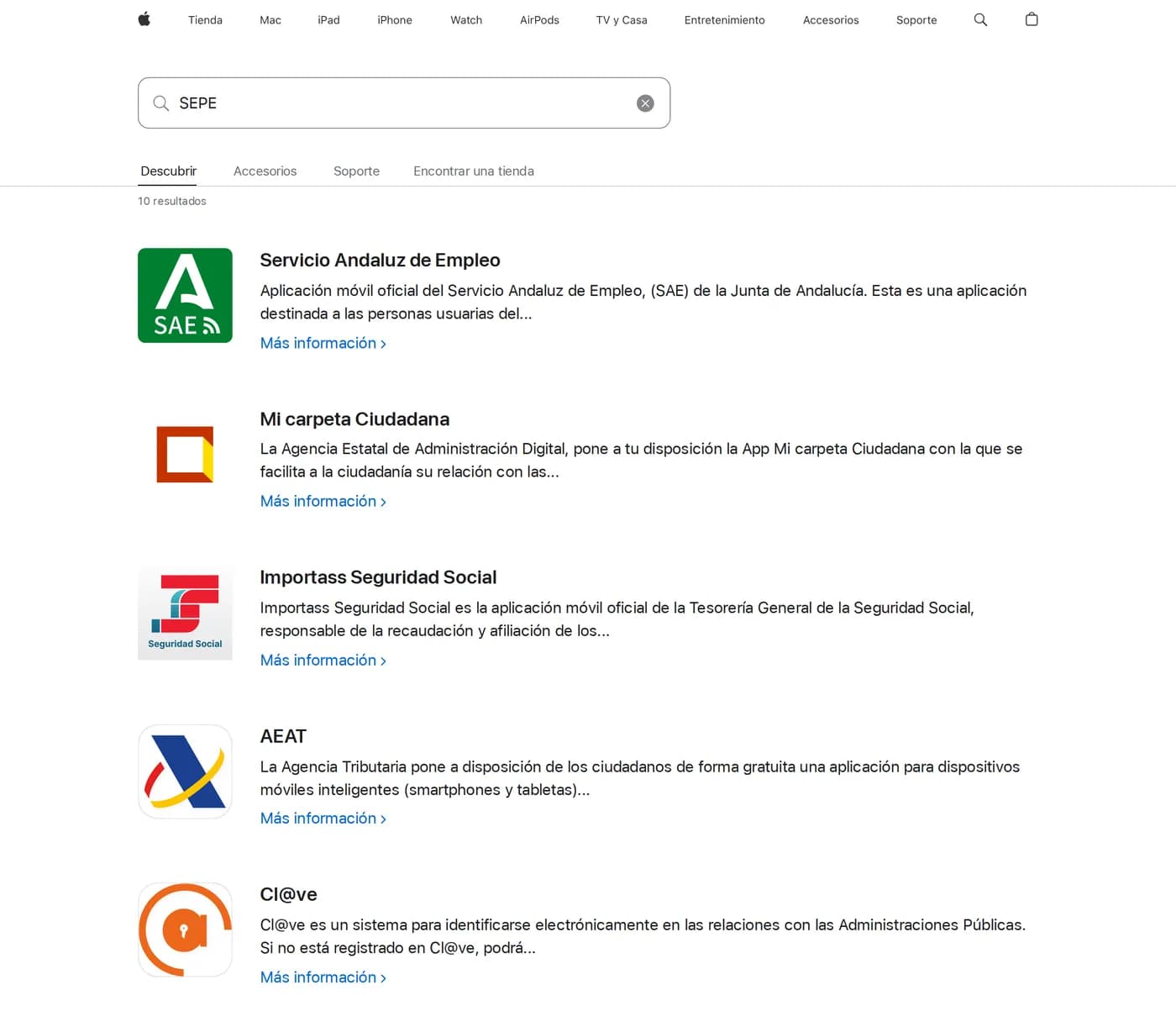Click the '10 resultados' count text

172,201
